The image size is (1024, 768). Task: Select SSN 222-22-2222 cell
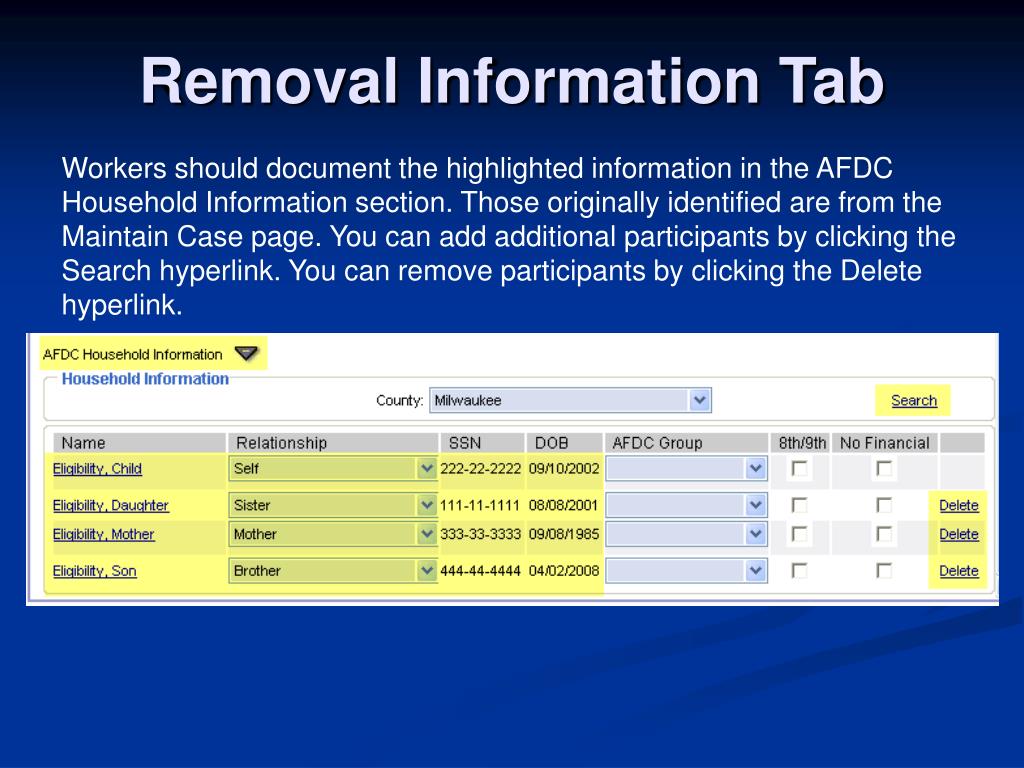481,468
